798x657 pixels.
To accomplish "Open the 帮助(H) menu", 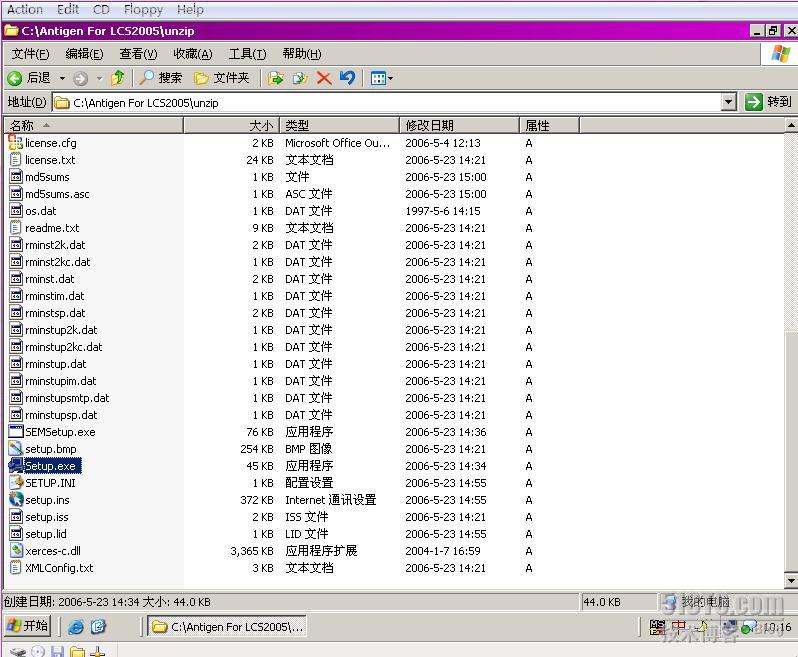I will coord(302,53).
